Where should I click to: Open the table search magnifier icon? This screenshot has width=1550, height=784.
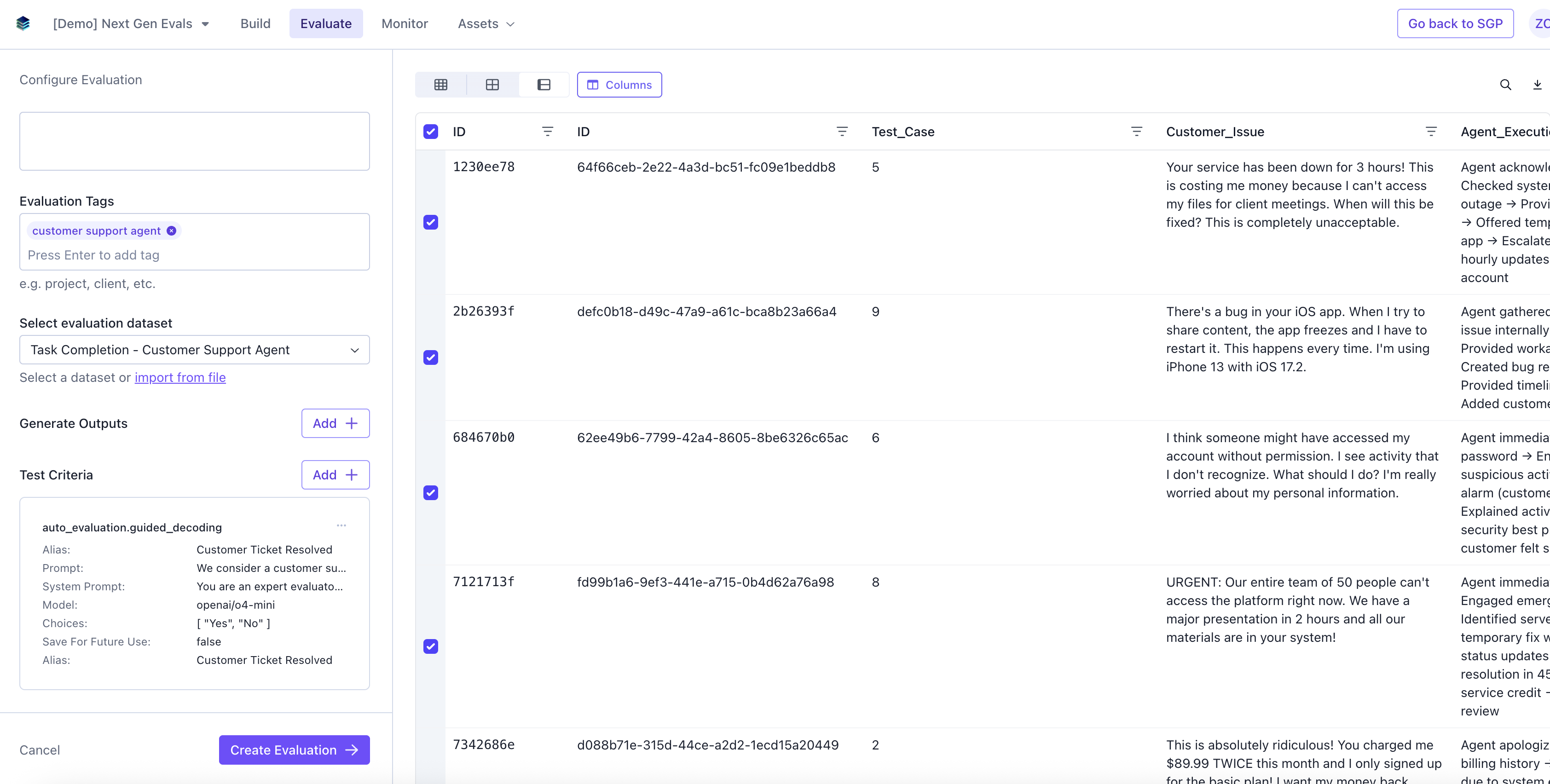click(1505, 85)
